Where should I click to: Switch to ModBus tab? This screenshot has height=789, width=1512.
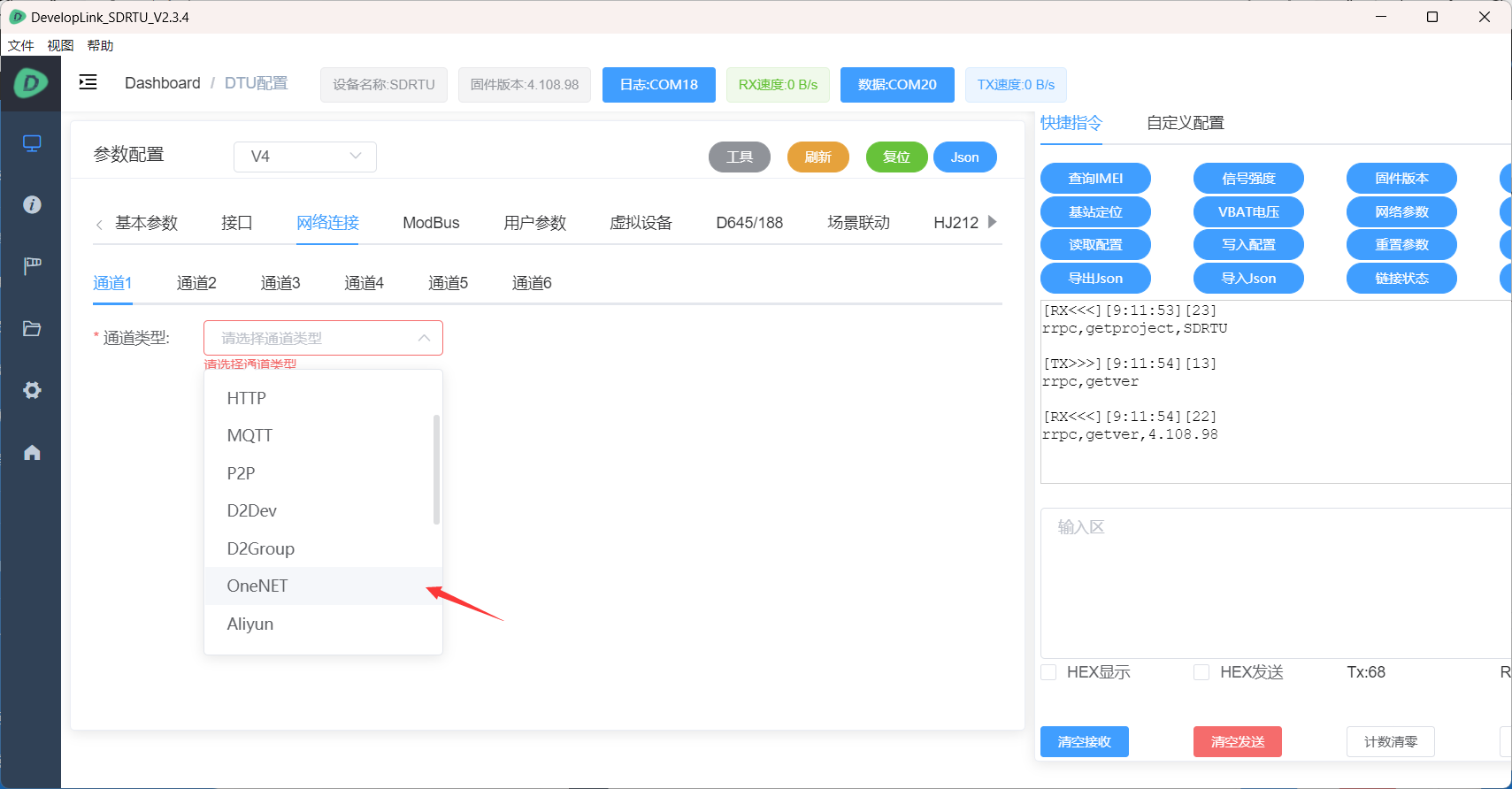coord(431,223)
